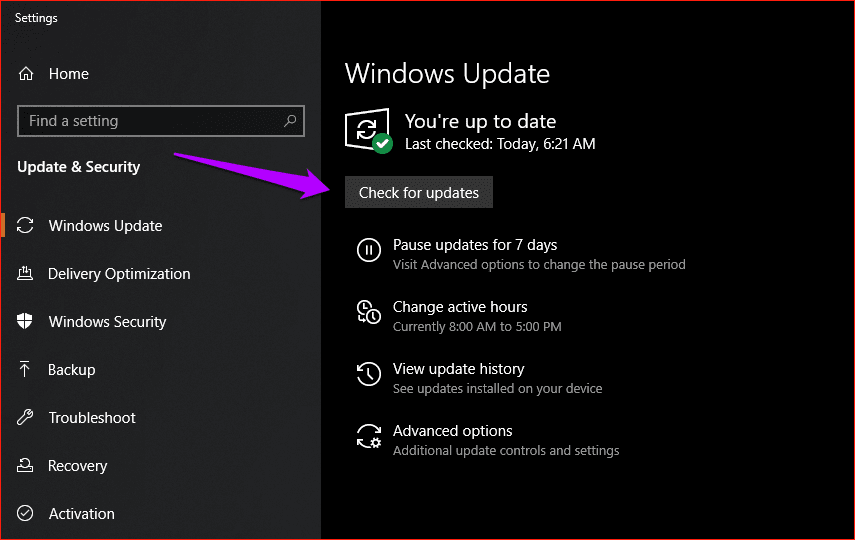Open the Backup section
This screenshot has height=540, width=855.
[x=71, y=370]
